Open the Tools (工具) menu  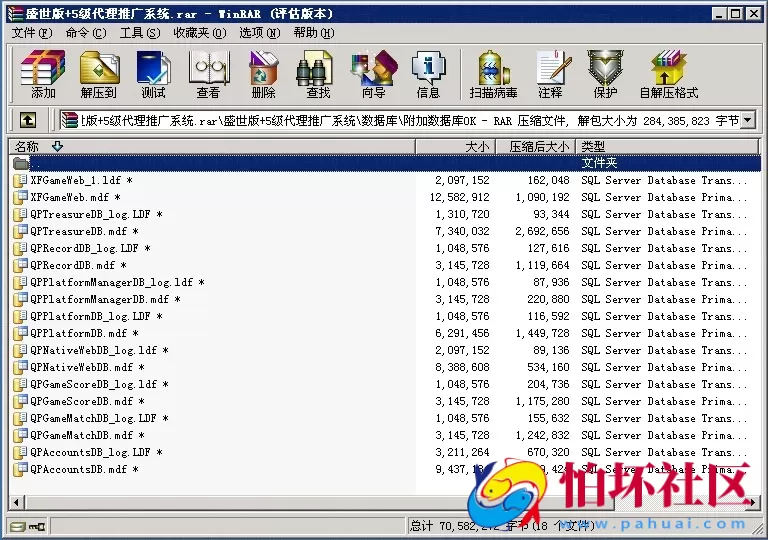pos(140,33)
